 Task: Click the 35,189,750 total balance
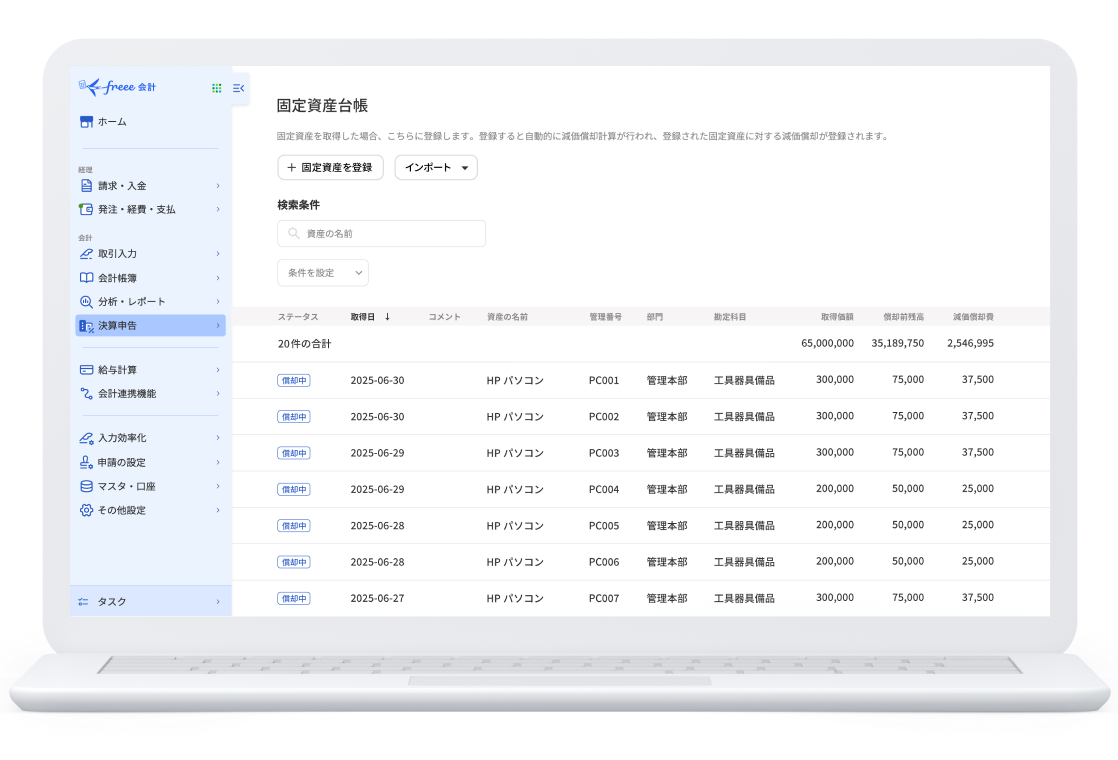point(898,343)
